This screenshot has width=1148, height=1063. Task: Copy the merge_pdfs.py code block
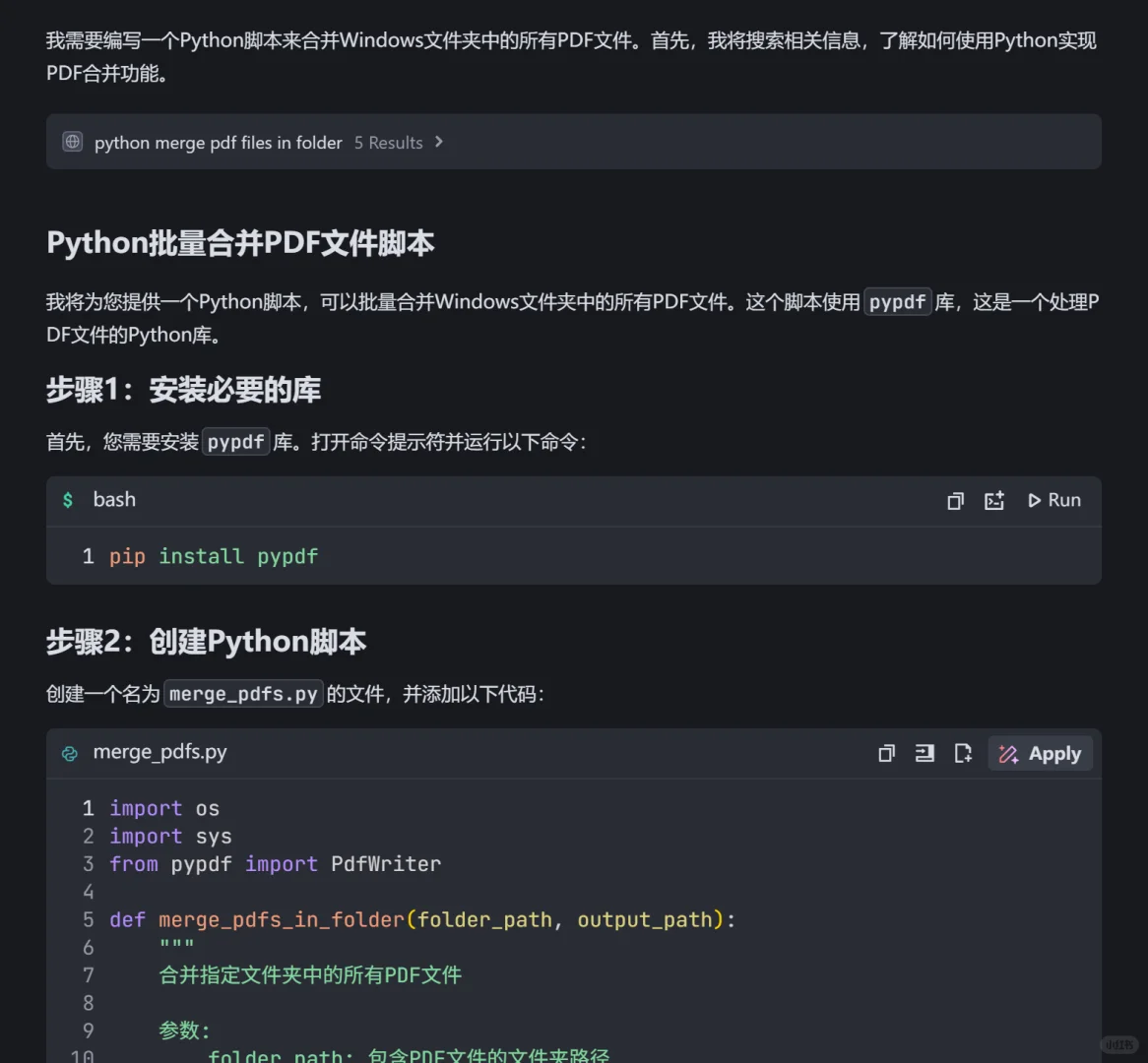(x=887, y=753)
